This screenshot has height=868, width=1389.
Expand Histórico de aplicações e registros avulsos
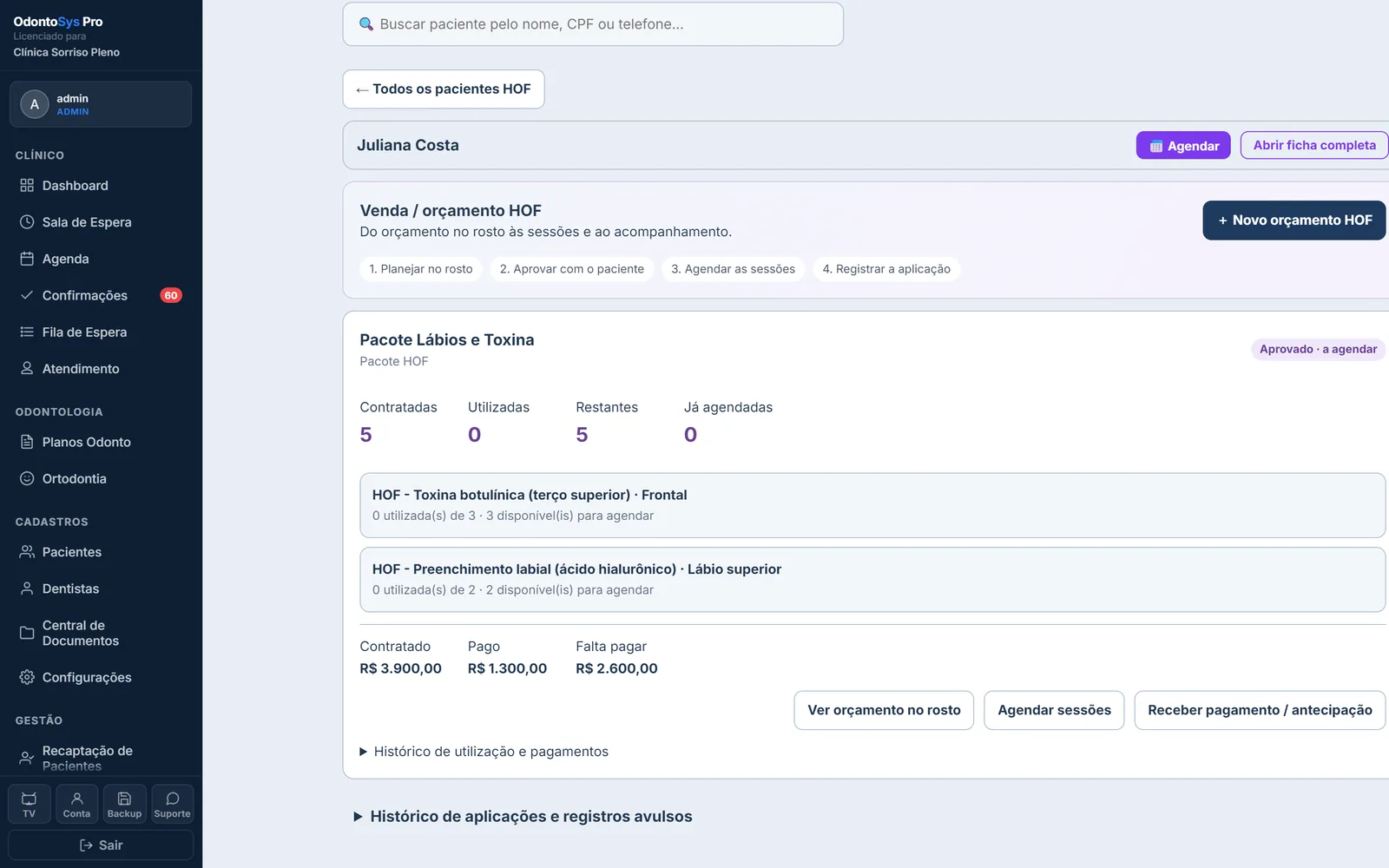[523, 817]
